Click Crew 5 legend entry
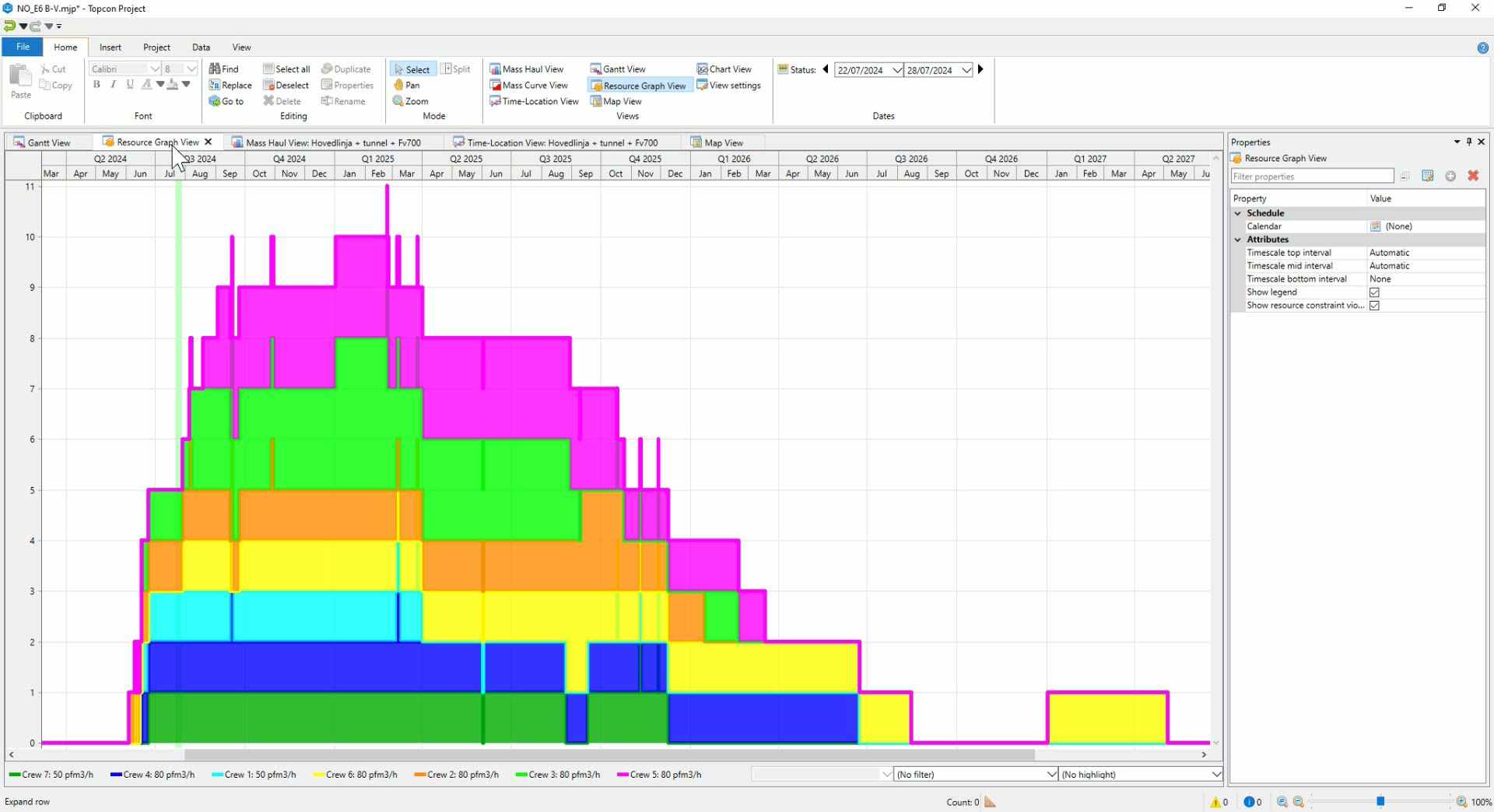1494x812 pixels. 659,775
